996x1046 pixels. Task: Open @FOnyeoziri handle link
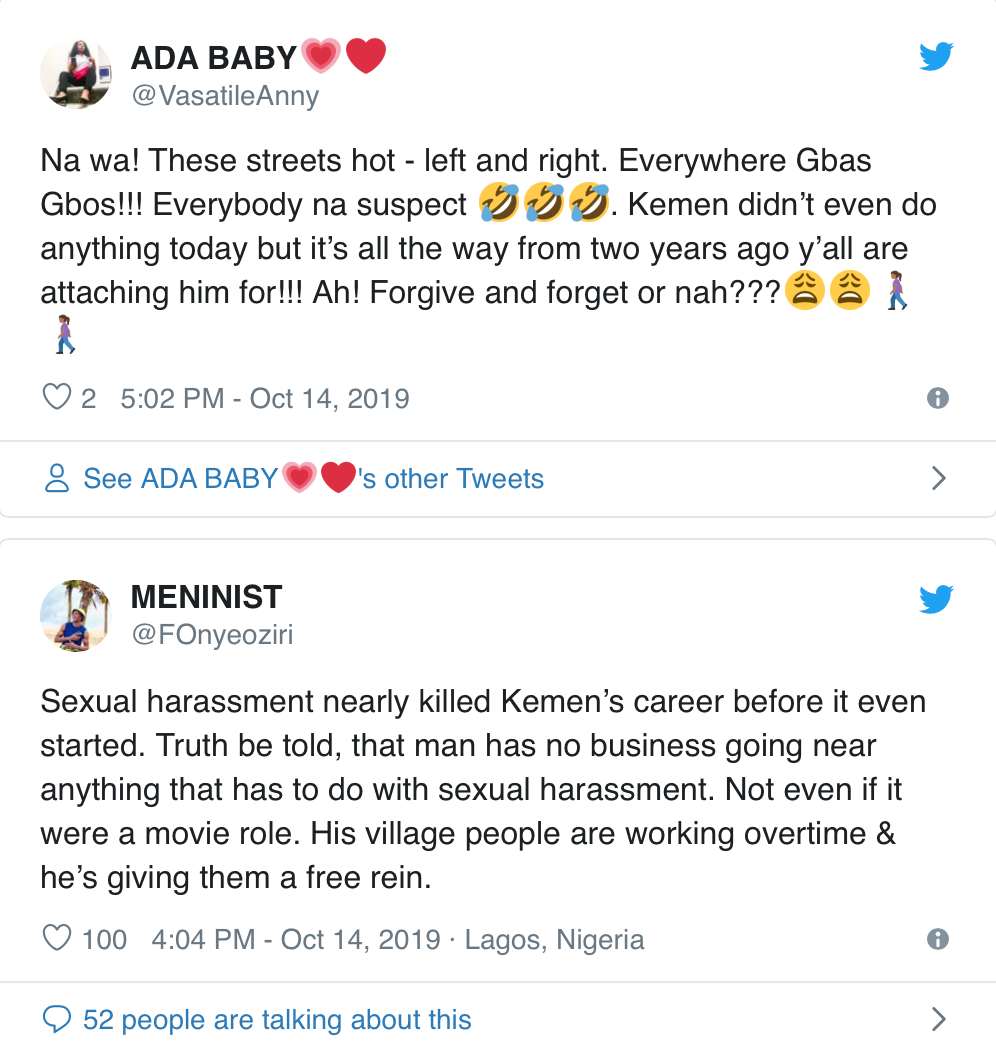point(212,635)
